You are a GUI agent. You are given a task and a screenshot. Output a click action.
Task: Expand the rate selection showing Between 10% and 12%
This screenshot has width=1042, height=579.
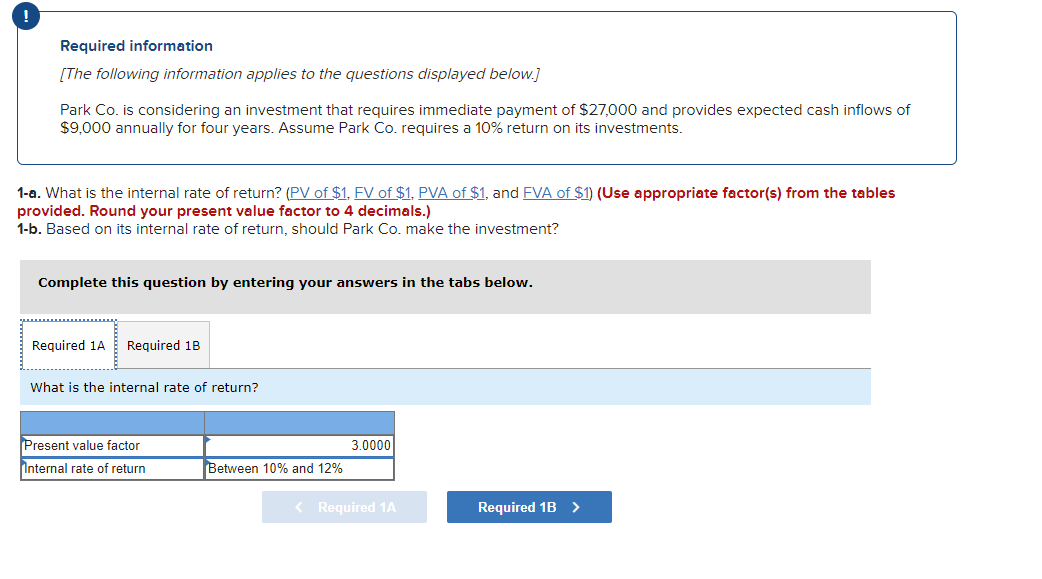[298, 467]
